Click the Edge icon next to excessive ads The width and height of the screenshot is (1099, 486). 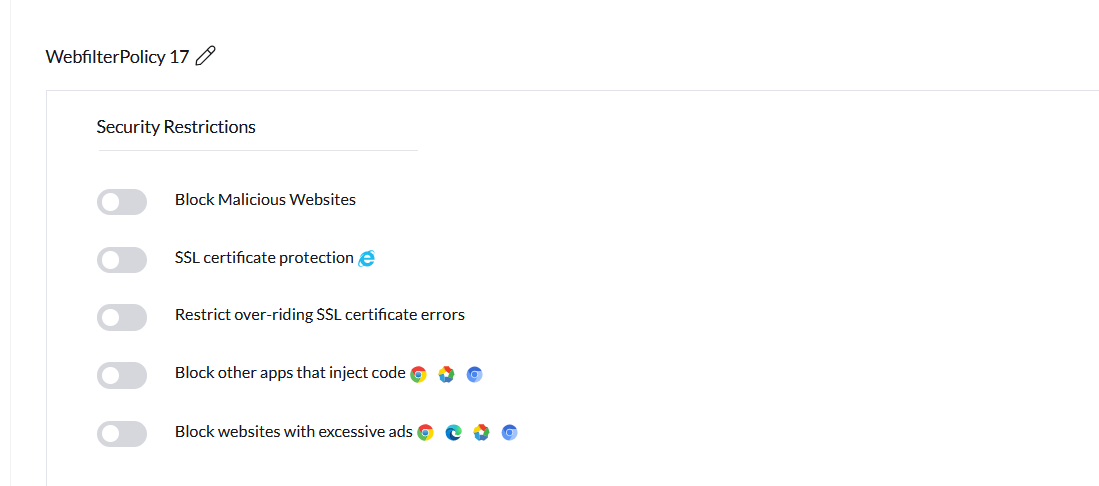coord(453,432)
